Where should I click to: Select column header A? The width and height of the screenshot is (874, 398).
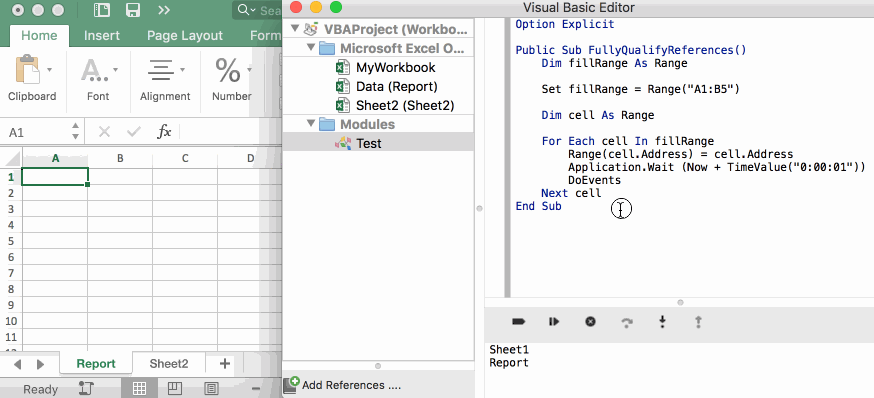[55, 158]
